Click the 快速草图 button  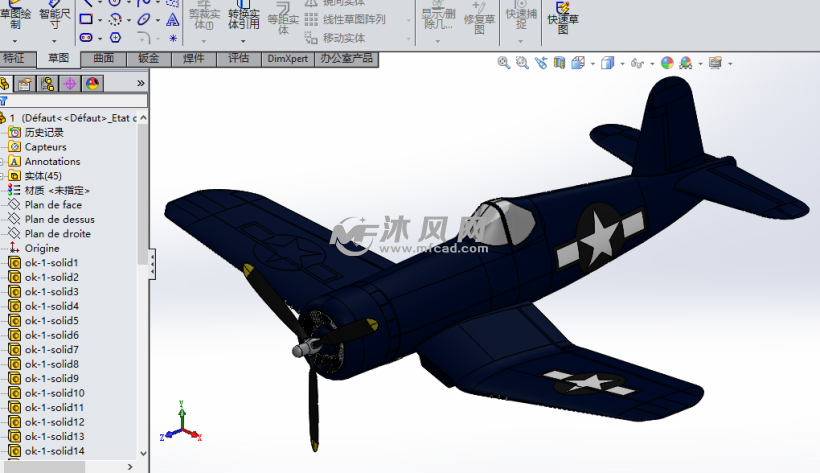(x=562, y=18)
